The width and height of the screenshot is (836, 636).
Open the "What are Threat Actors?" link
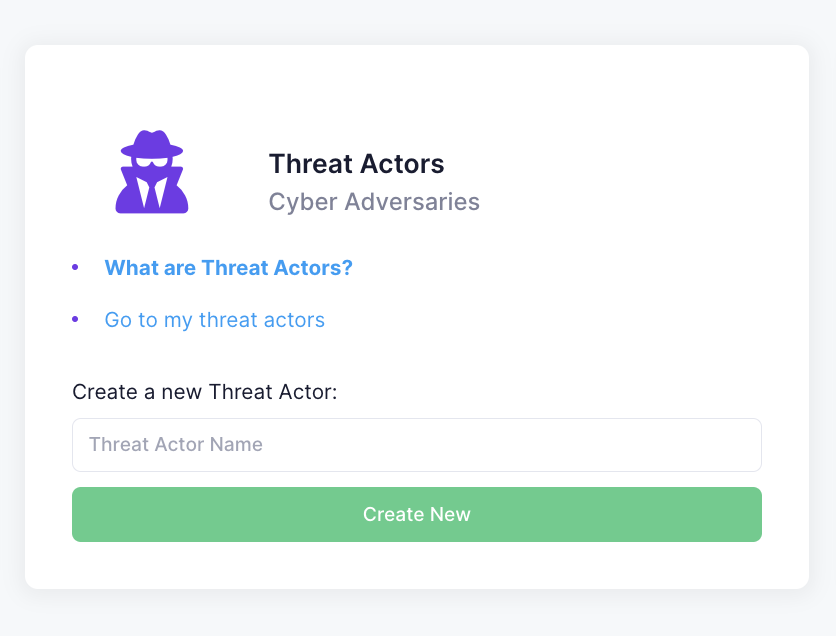[x=229, y=268]
